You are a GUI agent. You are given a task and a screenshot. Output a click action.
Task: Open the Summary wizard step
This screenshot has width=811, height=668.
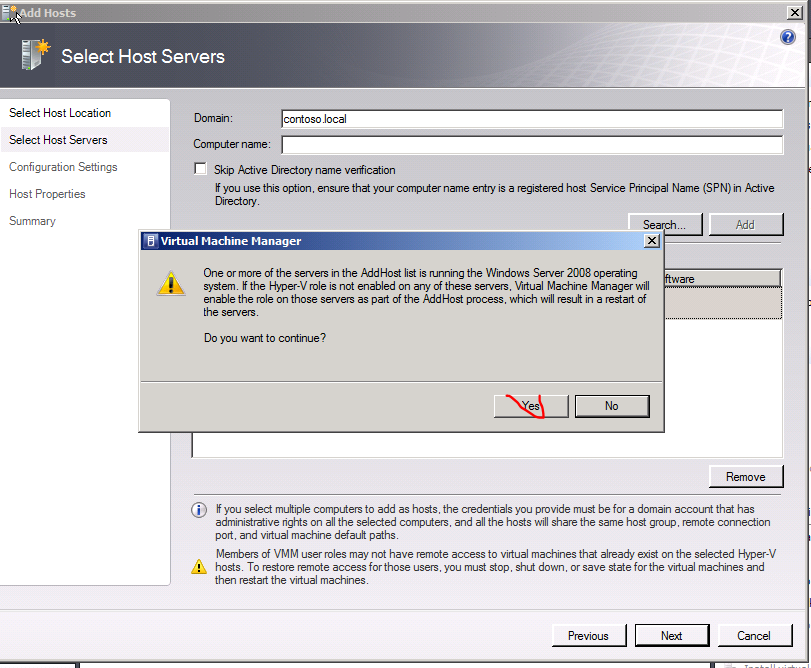32,221
